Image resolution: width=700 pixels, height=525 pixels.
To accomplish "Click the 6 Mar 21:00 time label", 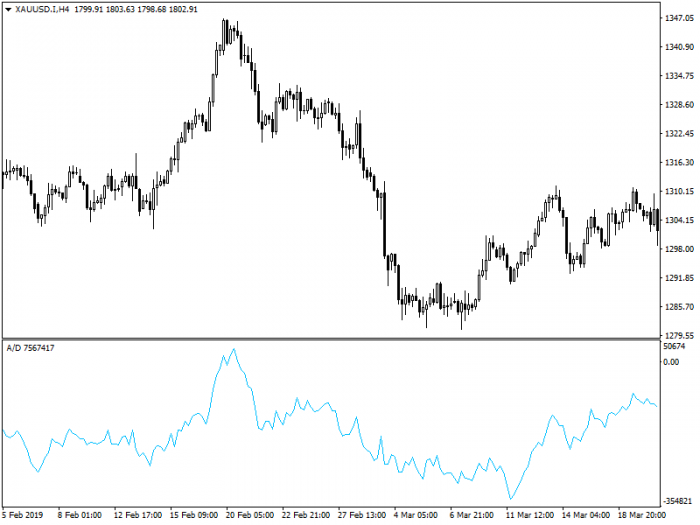I will click(x=471, y=515).
